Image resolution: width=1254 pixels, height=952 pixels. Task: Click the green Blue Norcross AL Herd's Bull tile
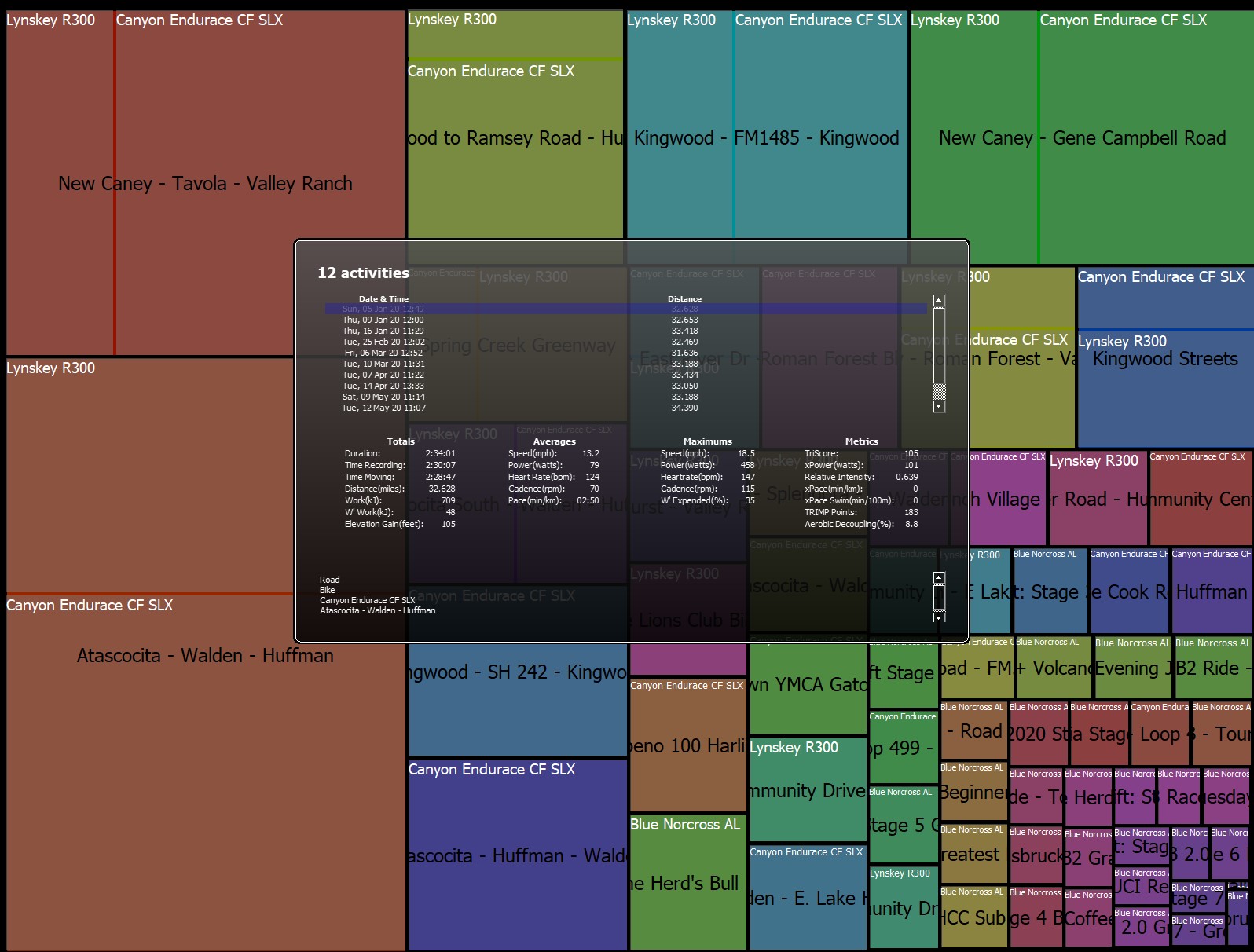point(687,883)
